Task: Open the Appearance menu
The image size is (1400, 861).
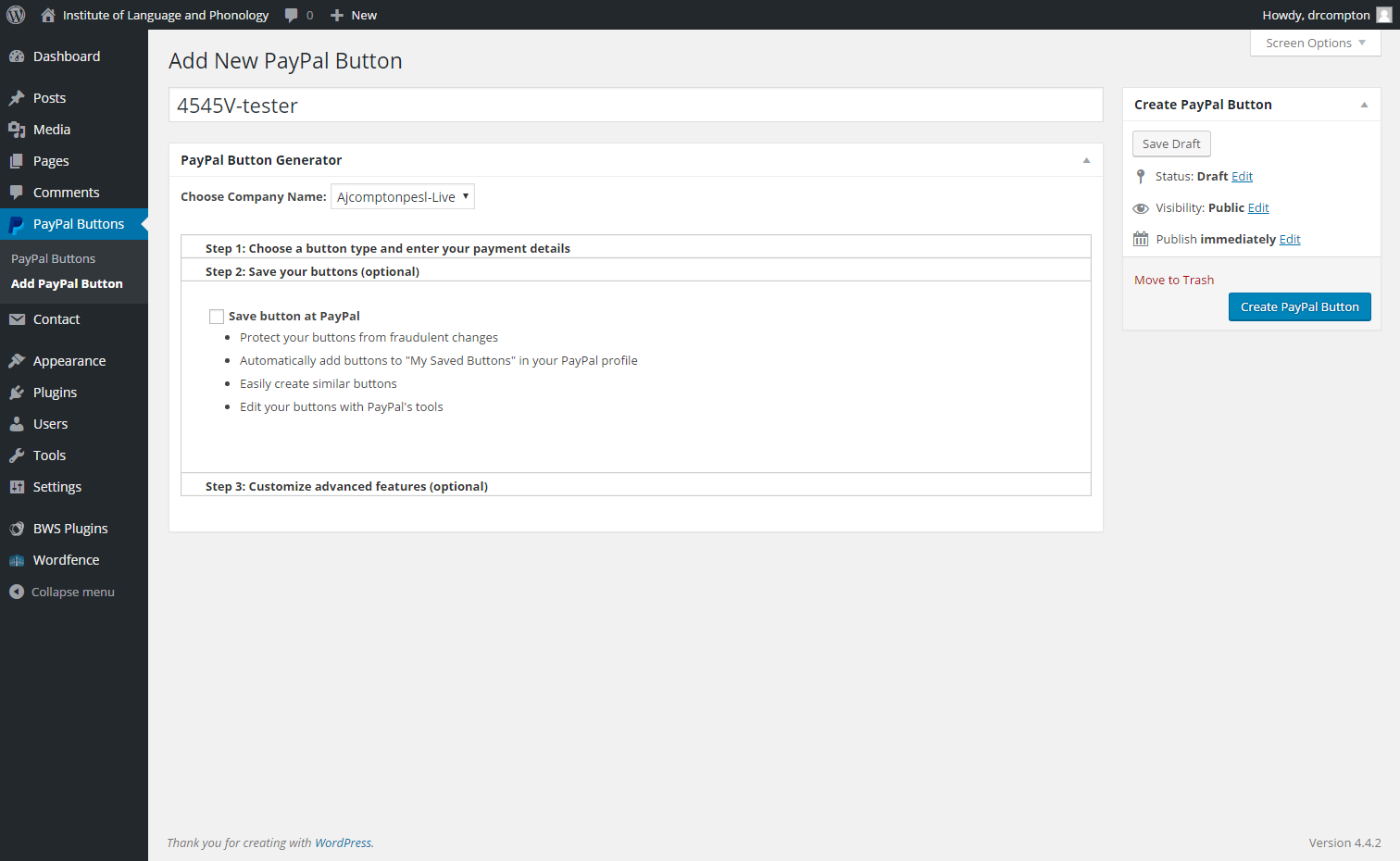Action: pyautogui.click(x=74, y=361)
